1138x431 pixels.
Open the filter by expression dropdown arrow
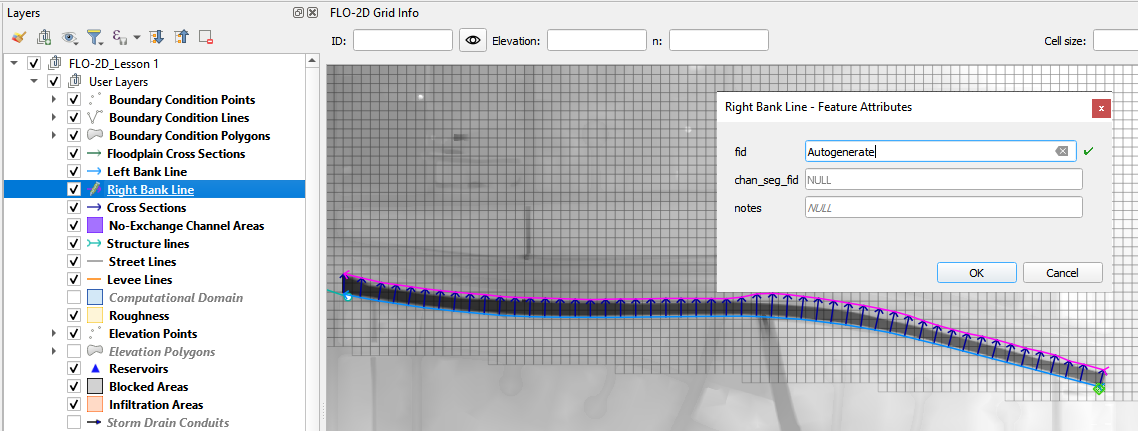point(137,37)
